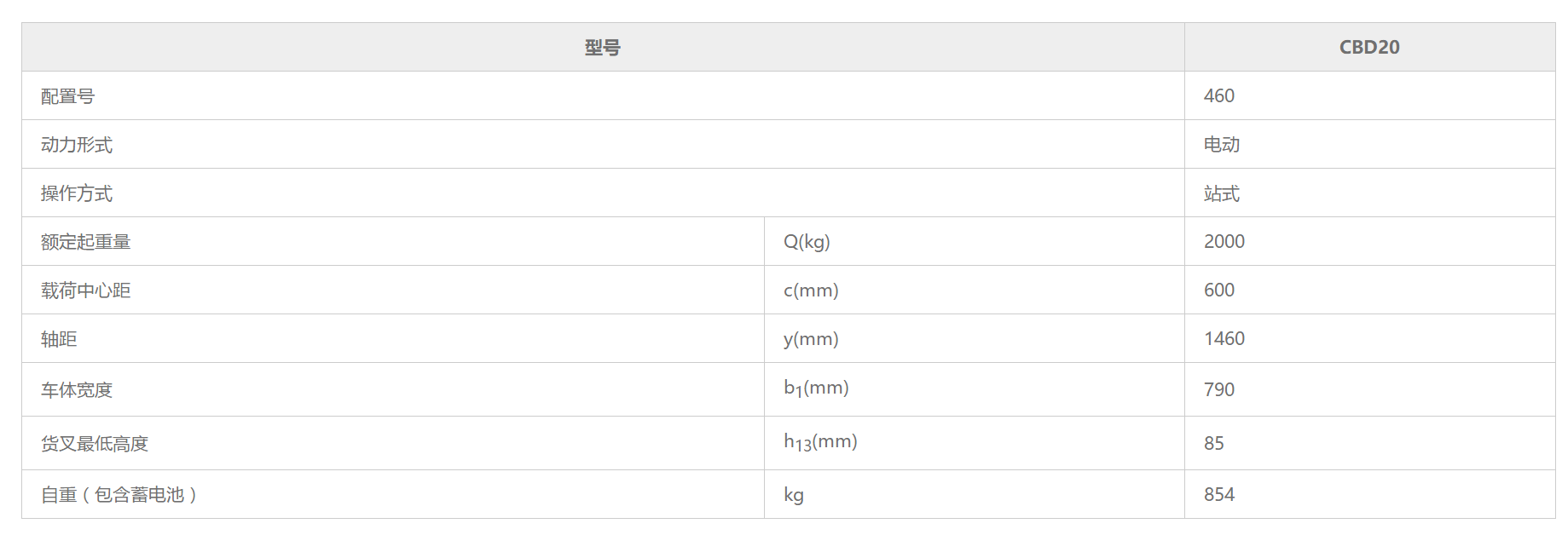Select the h13(mm) unit cell

coord(975,443)
